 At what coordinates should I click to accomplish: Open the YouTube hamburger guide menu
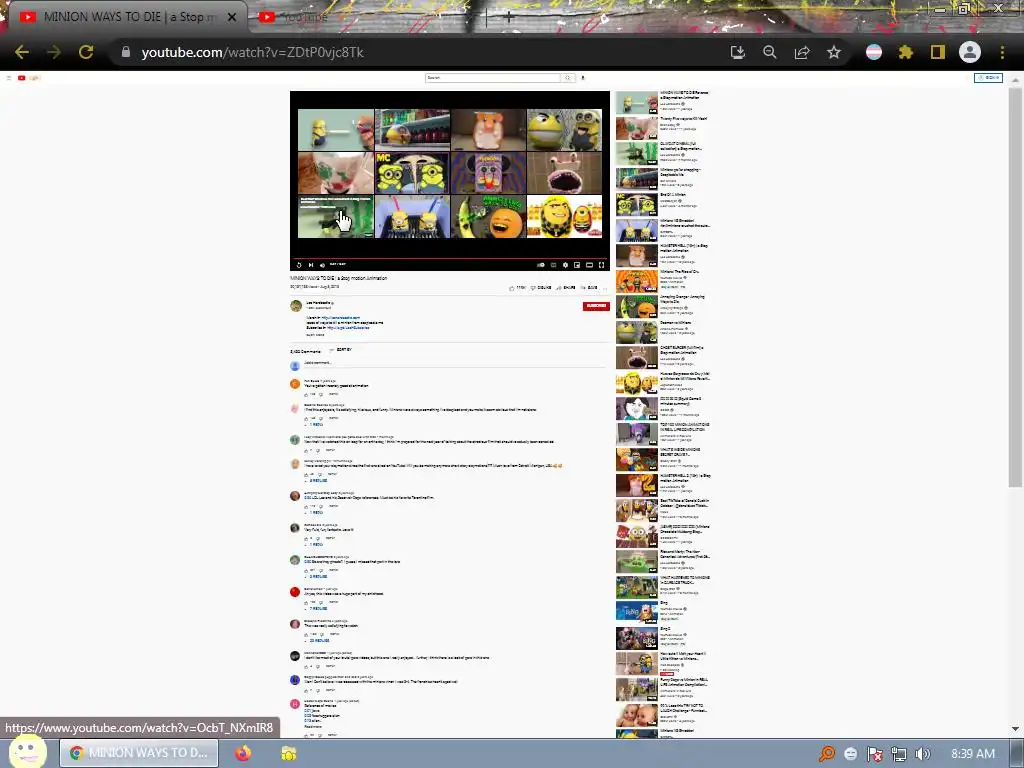(8, 78)
